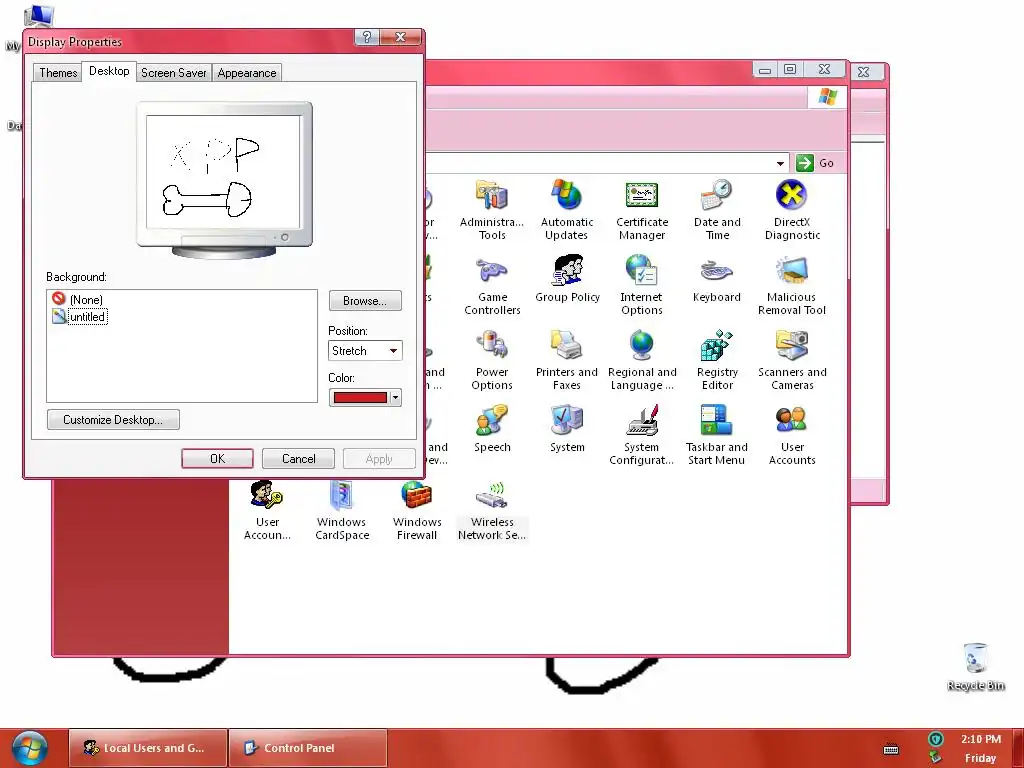Open Date and Time settings
This screenshot has width=1024, height=768.
[x=717, y=209]
